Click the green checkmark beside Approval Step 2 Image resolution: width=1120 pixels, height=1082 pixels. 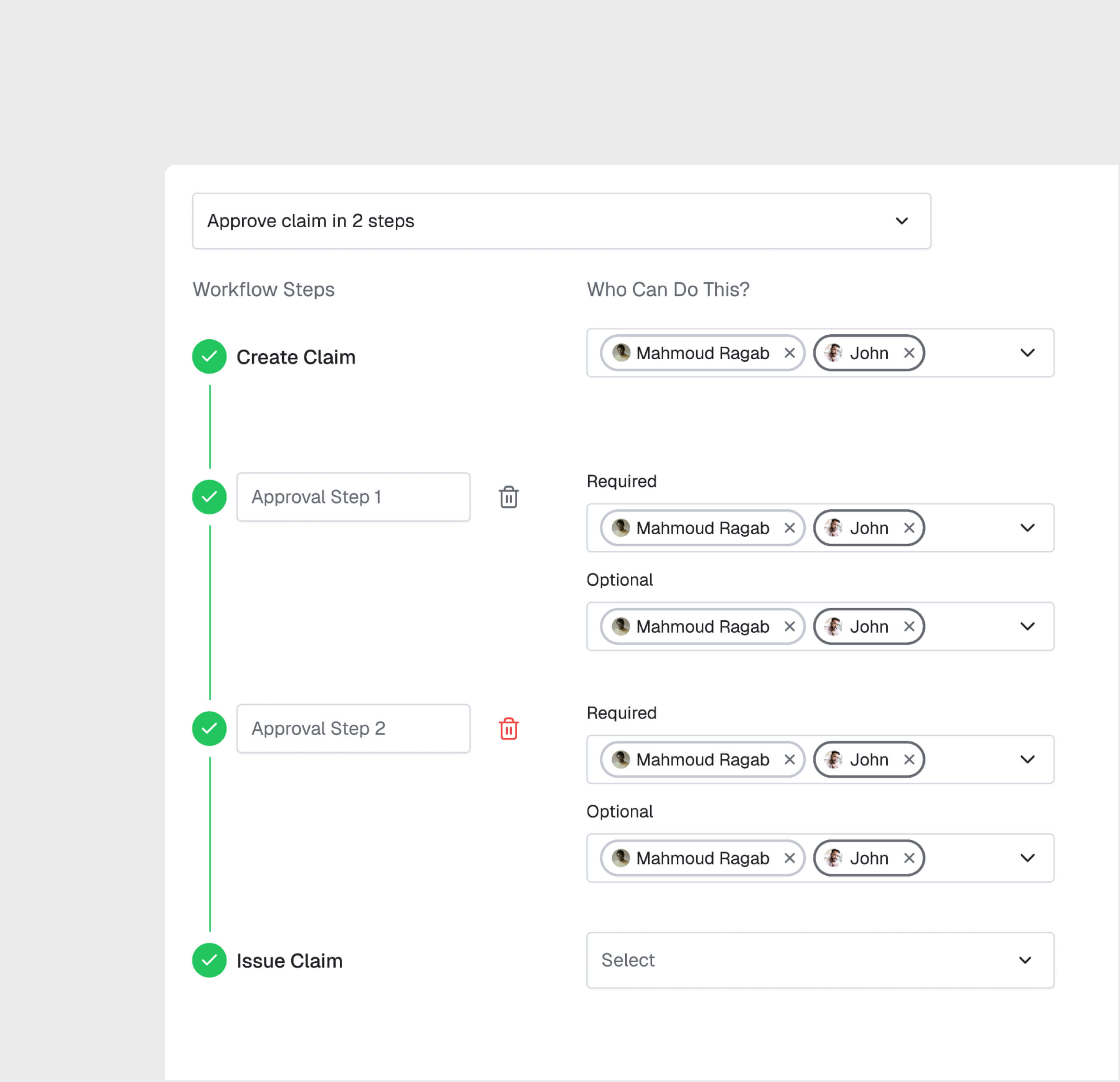click(209, 728)
